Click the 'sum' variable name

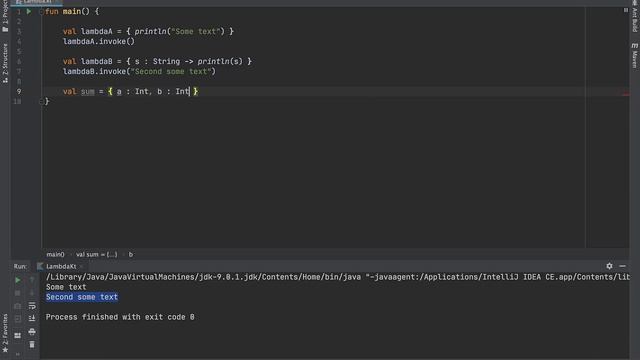click(x=87, y=91)
